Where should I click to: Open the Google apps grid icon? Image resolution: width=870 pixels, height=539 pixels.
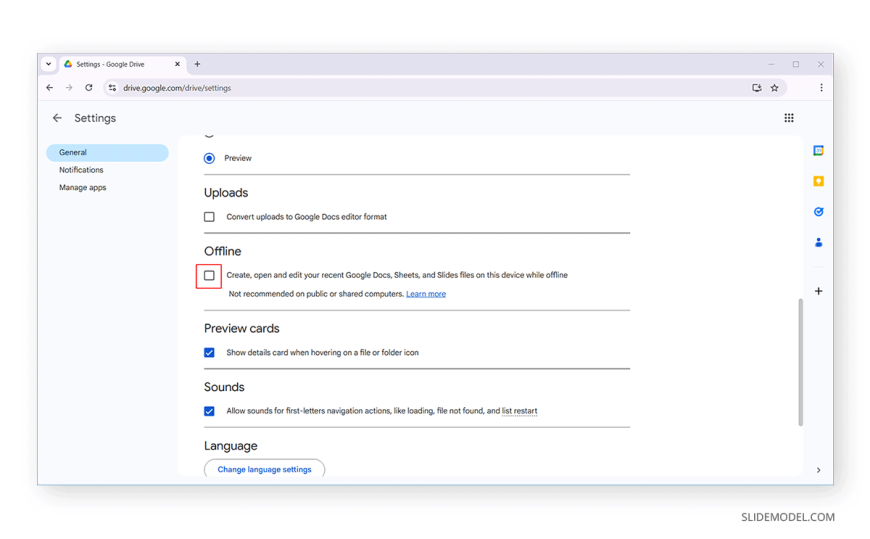(x=788, y=118)
